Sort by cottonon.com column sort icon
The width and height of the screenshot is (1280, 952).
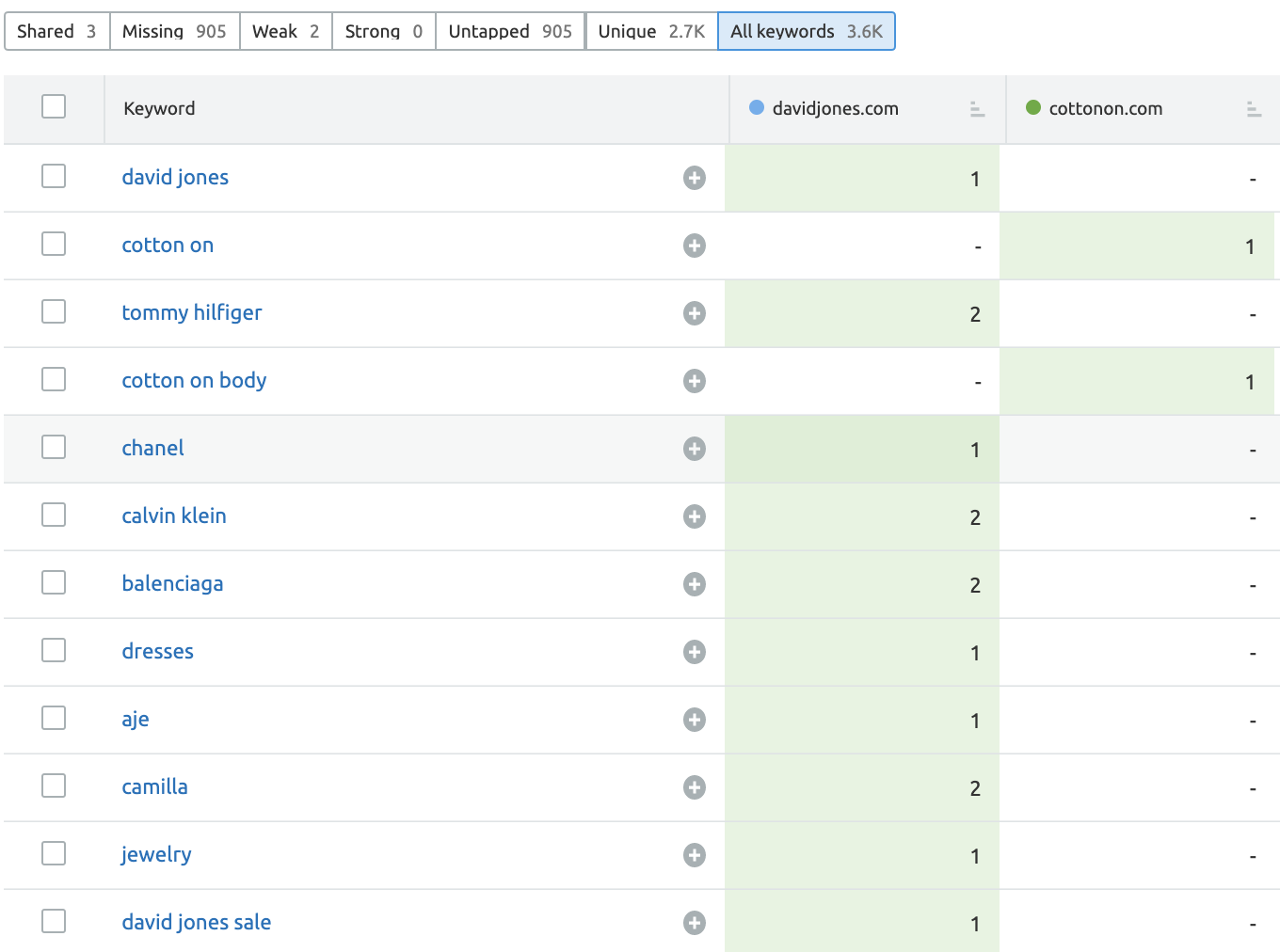1254,109
